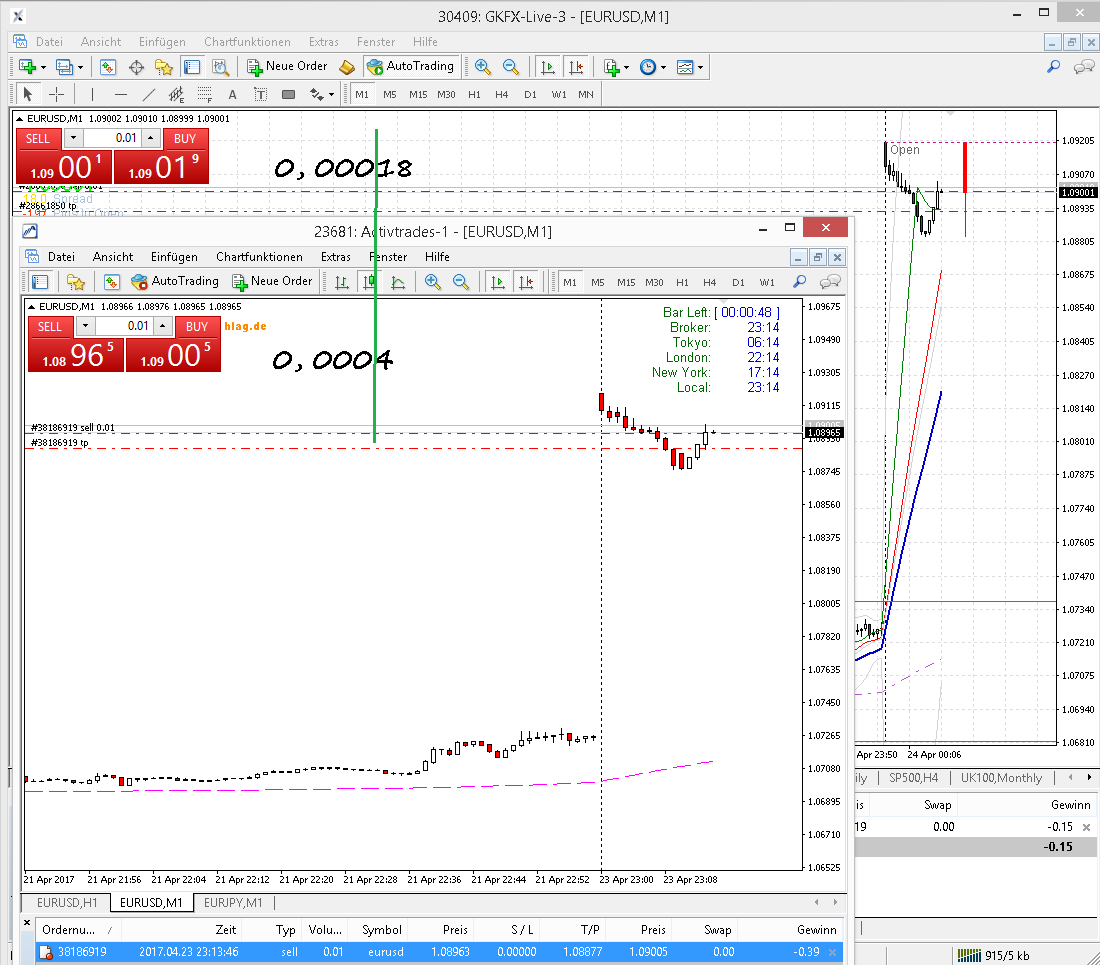
Task: Expand the new chart dropdown arrow
Action: click(x=44, y=67)
